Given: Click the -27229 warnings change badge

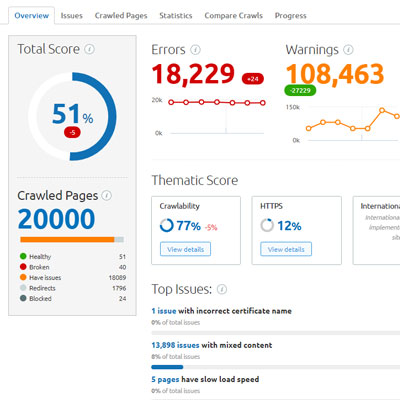Looking at the screenshot, I should click(300, 90).
